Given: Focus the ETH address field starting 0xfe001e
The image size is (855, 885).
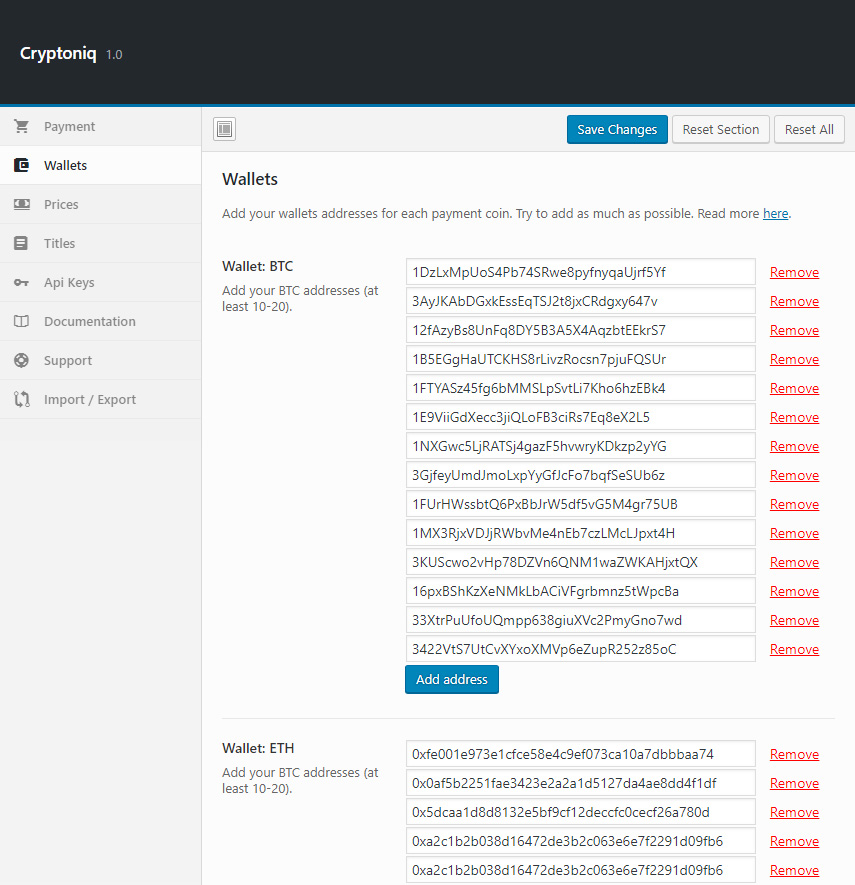Looking at the screenshot, I should click(580, 754).
